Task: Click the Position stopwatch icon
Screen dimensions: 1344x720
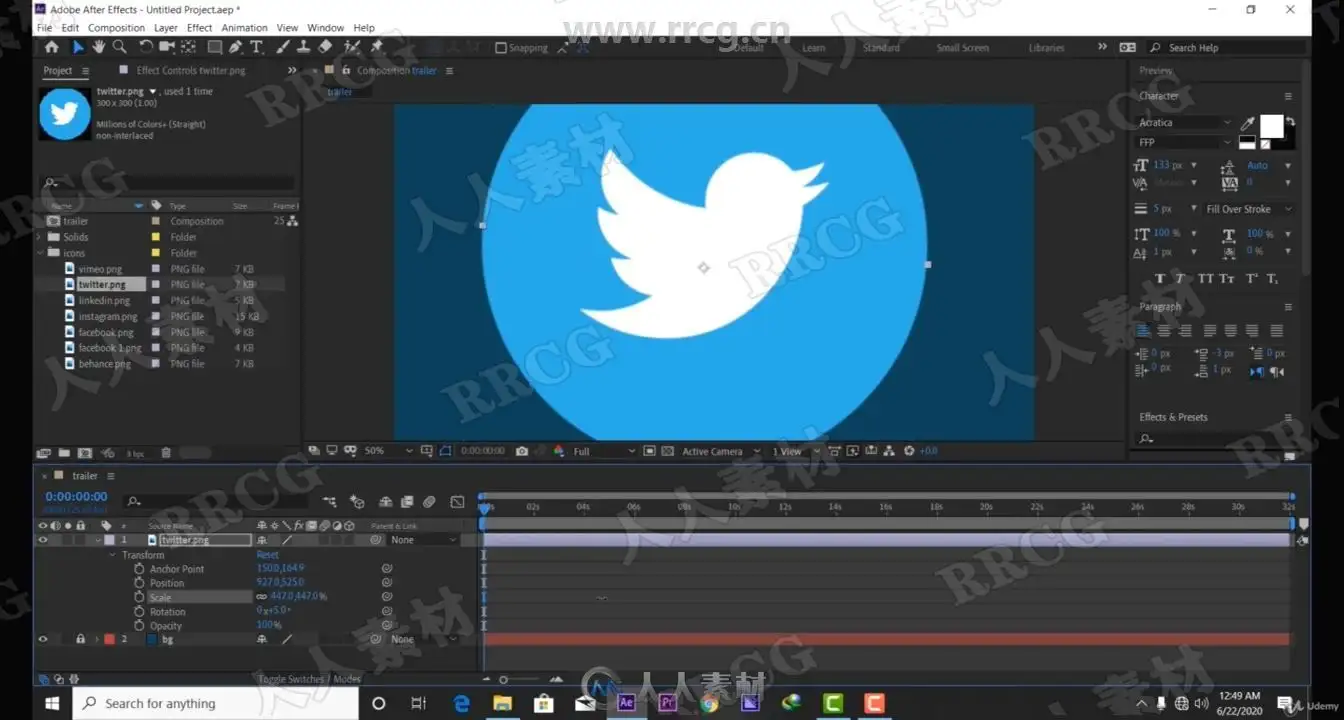Action: pyautogui.click(x=140, y=583)
